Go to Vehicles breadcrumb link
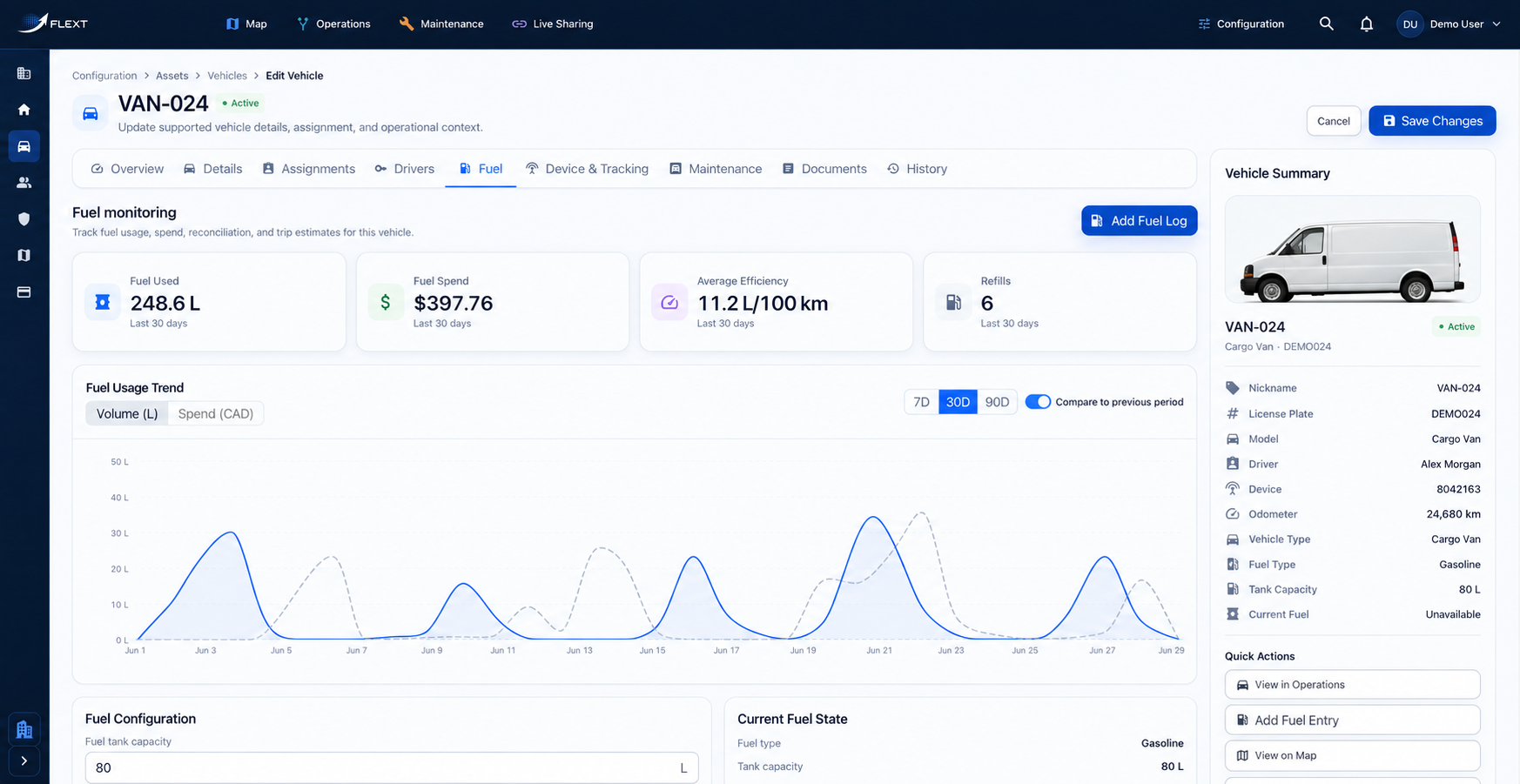 click(x=227, y=76)
